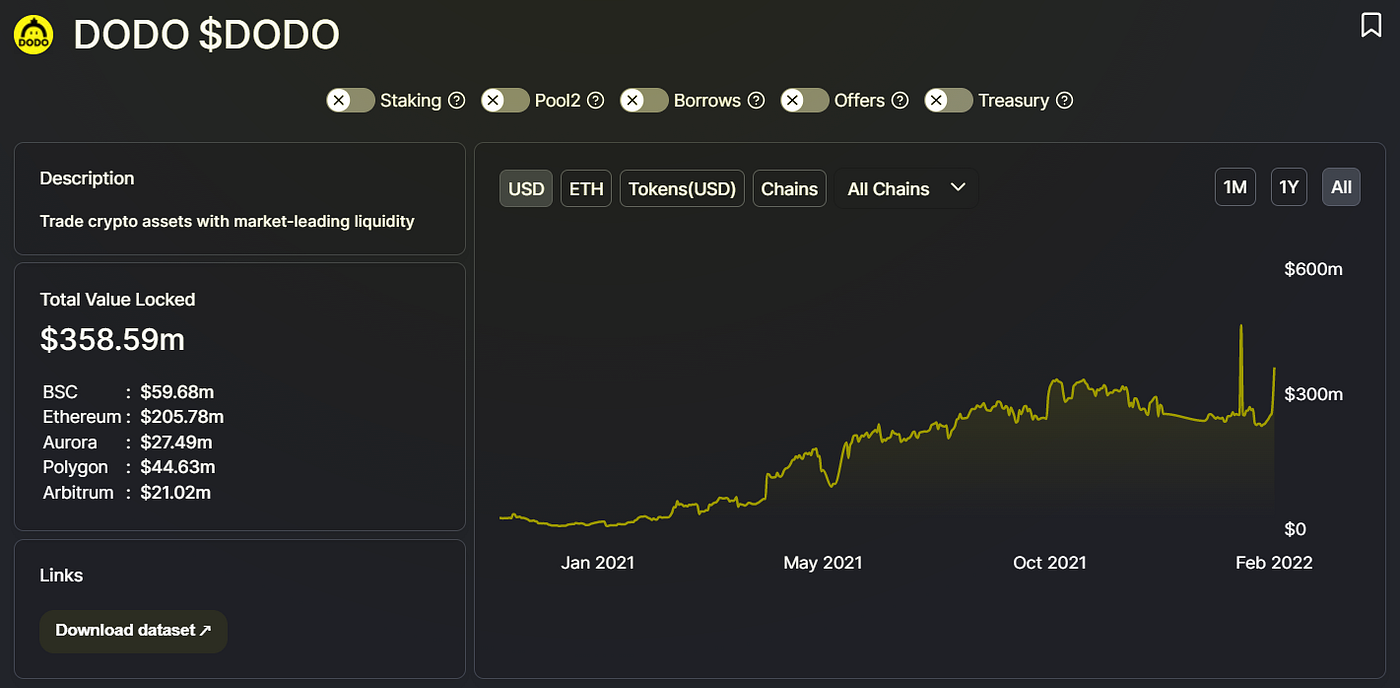Click the Polygon $44.63m row
The image size is (1400, 688).
[x=129, y=467]
